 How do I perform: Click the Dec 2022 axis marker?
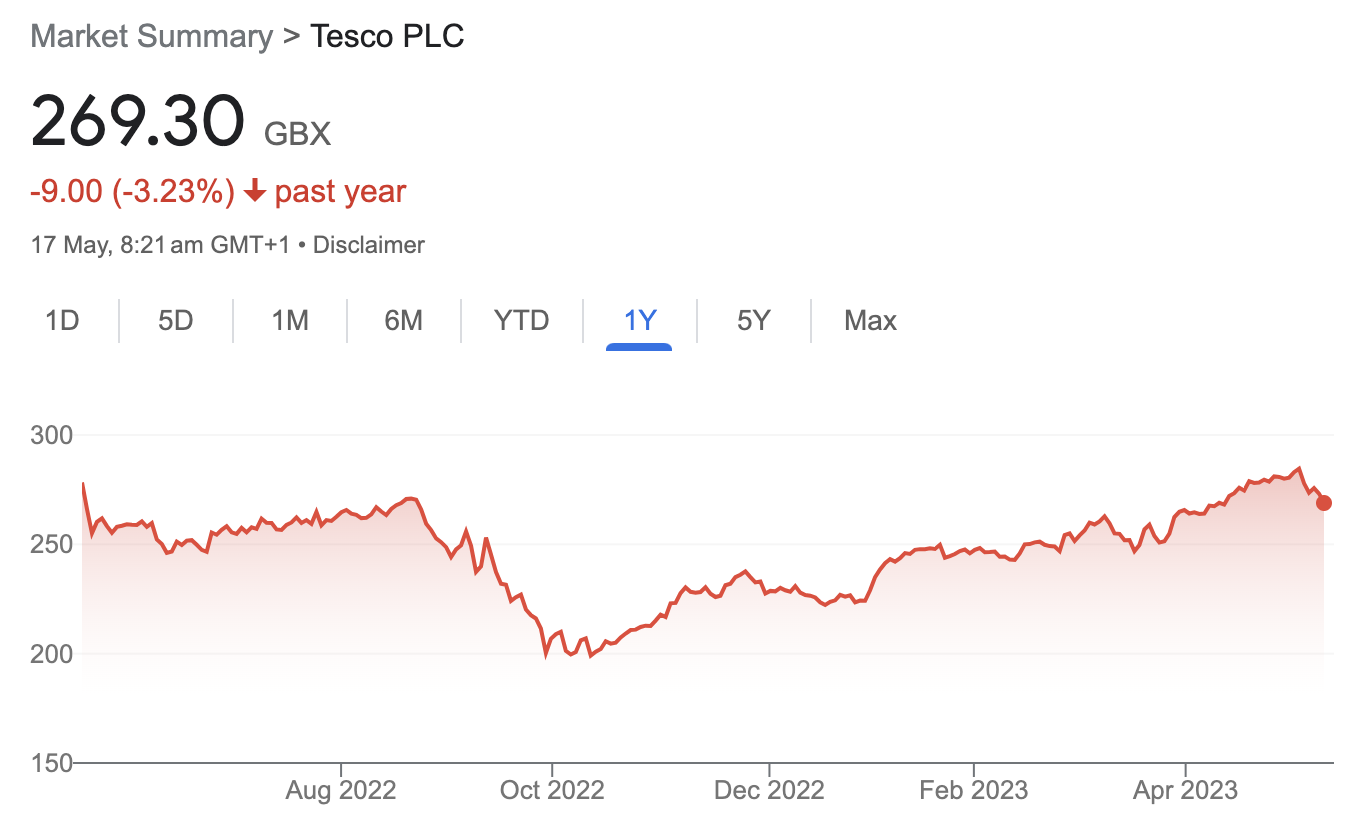[769, 791]
